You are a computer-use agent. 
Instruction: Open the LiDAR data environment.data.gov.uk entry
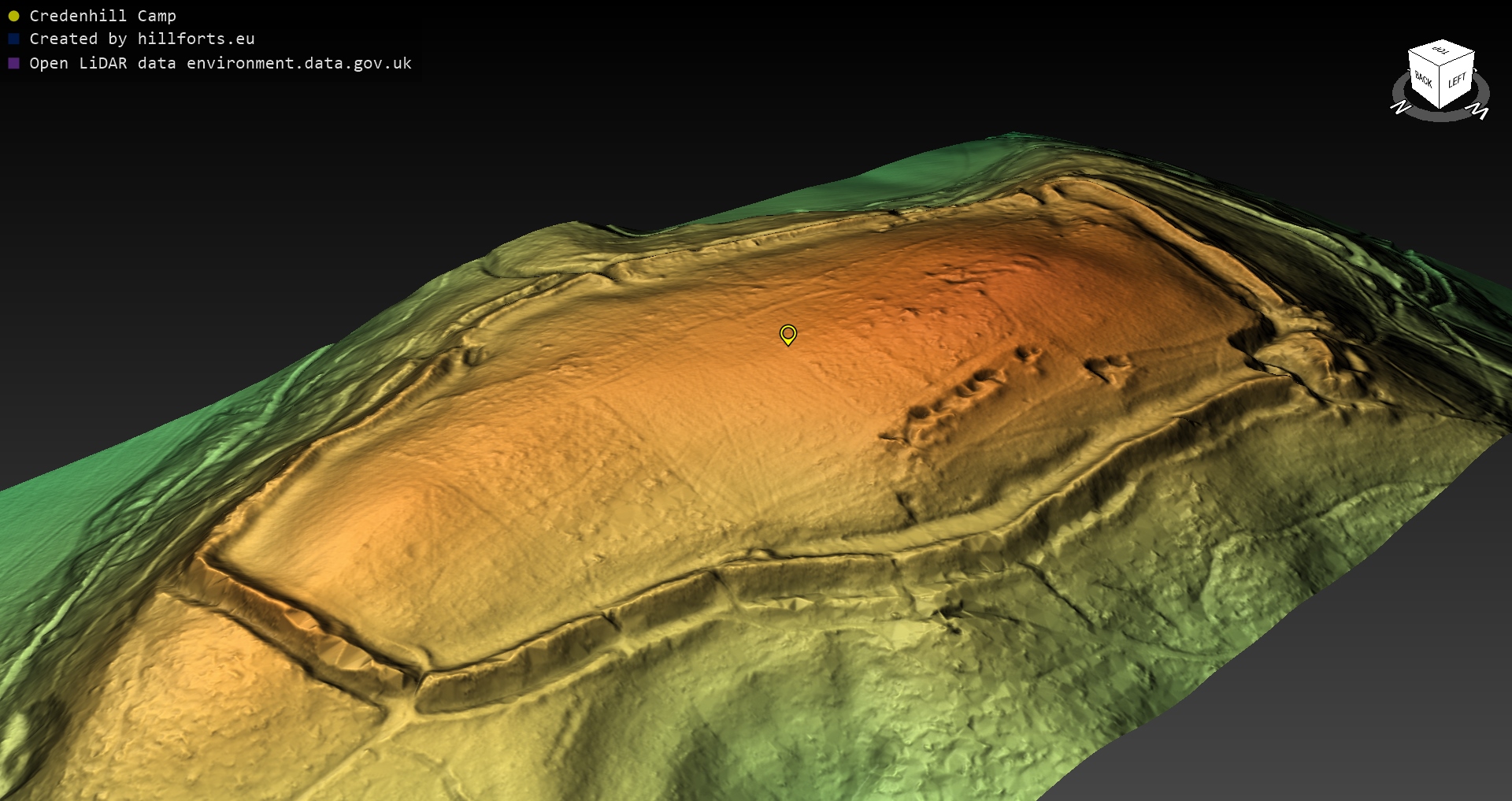pyautogui.click(x=220, y=63)
